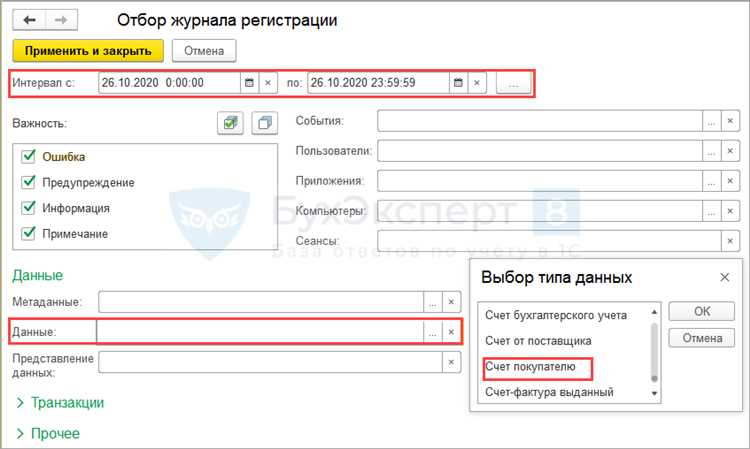The image size is (750, 449).
Task: Confirm data type with OK button
Action: pos(702,311)
